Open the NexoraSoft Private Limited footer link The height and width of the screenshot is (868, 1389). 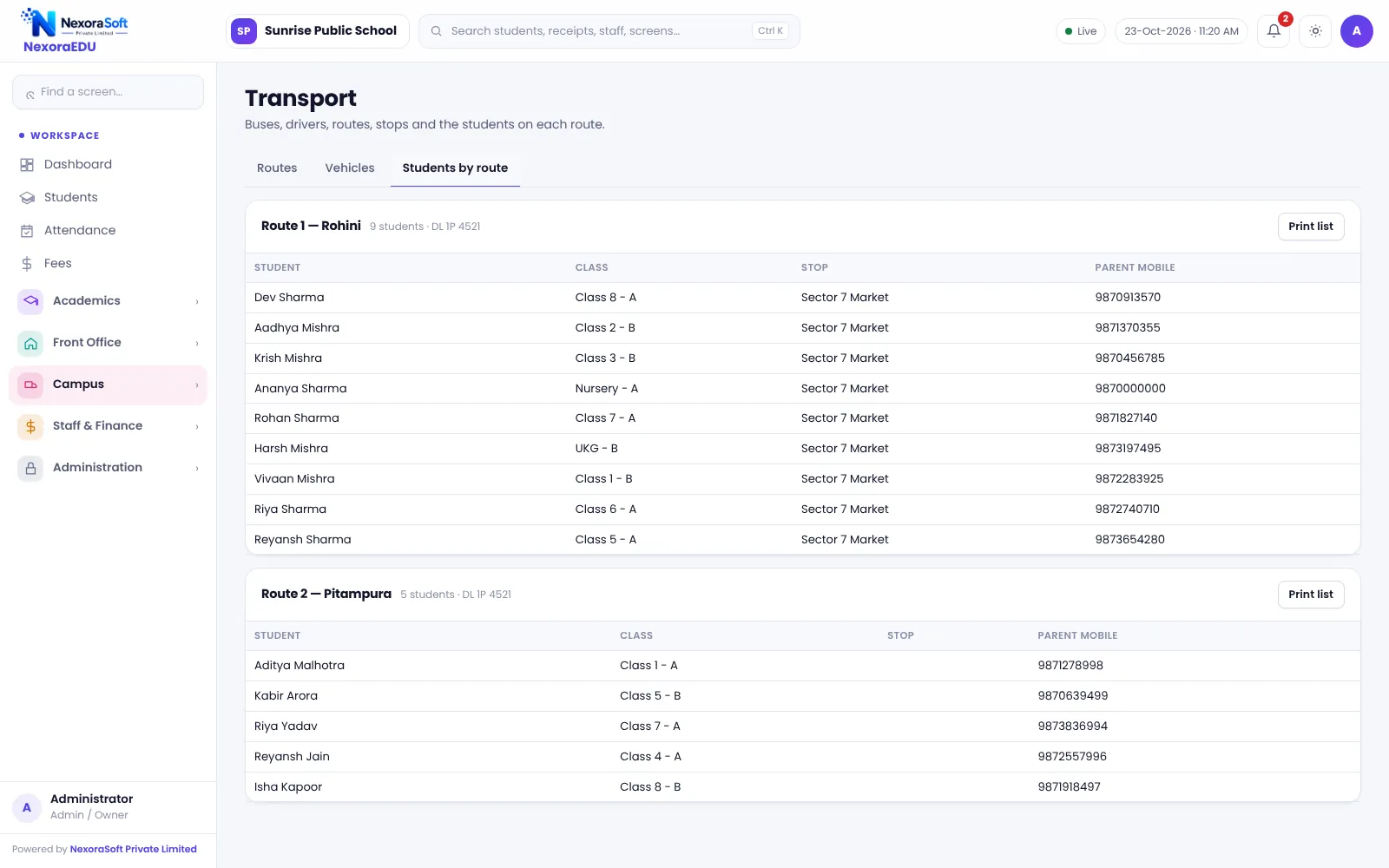coord(133,849)
